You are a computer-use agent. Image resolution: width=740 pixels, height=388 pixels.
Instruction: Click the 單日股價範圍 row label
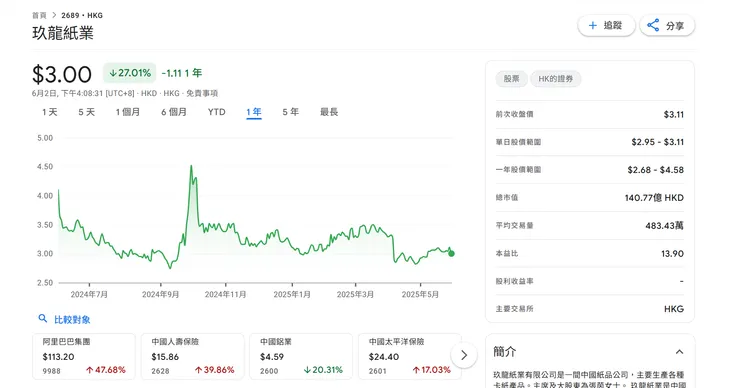click(x=518, y=142)
